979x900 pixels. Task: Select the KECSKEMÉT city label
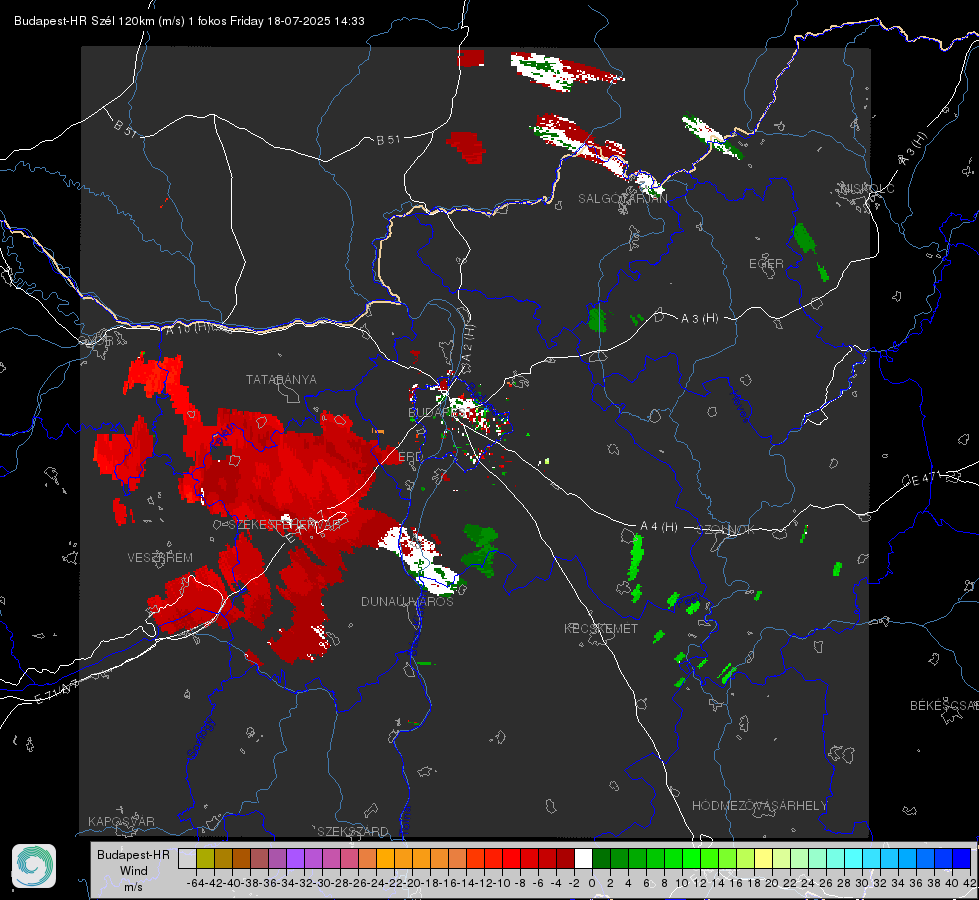(x=601, y=629)
